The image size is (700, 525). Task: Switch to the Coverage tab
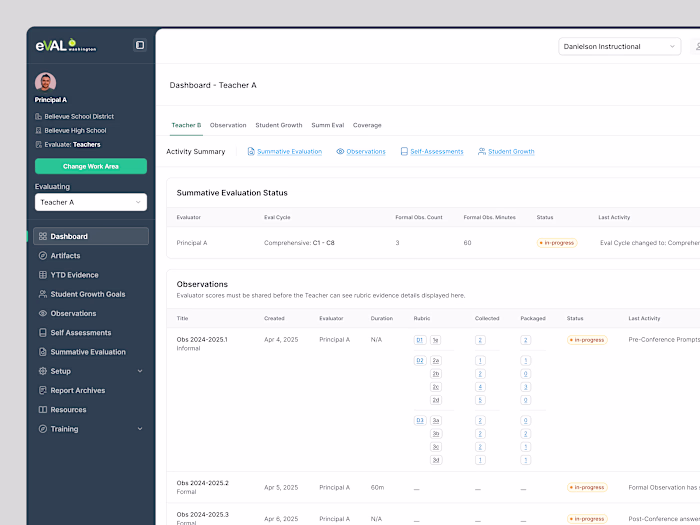(x=367, y=125)
